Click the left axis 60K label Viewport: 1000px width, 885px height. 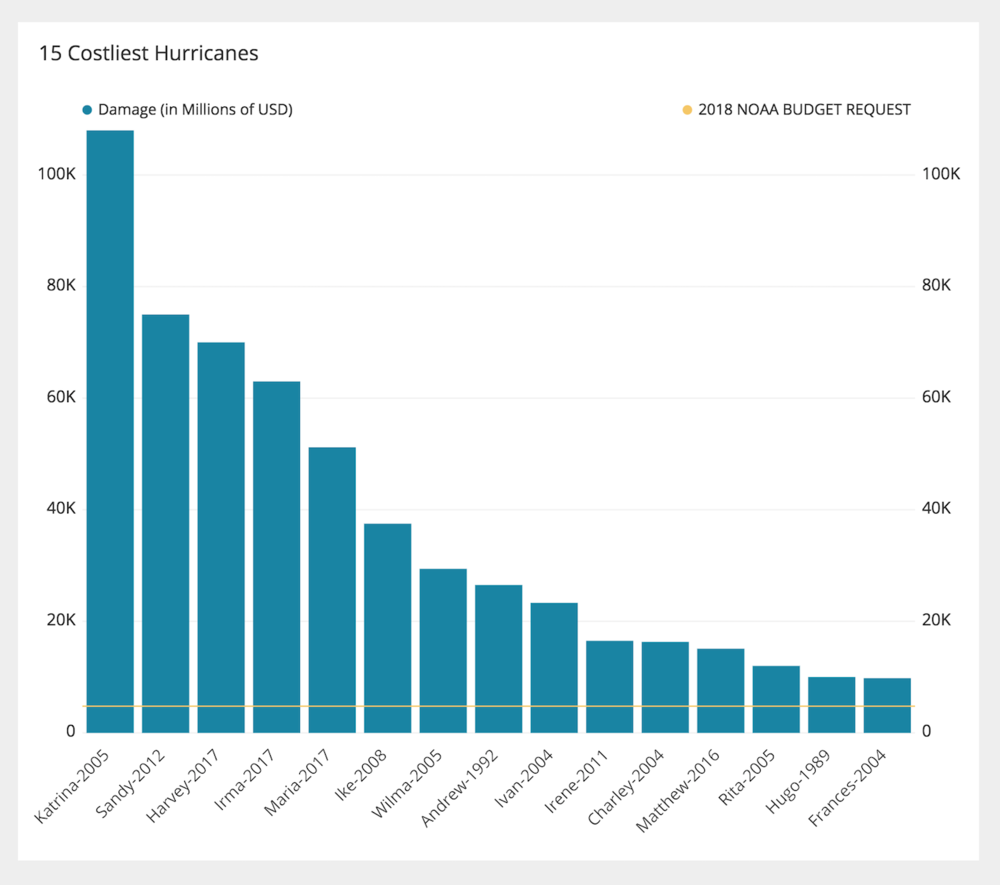(61, 397)
